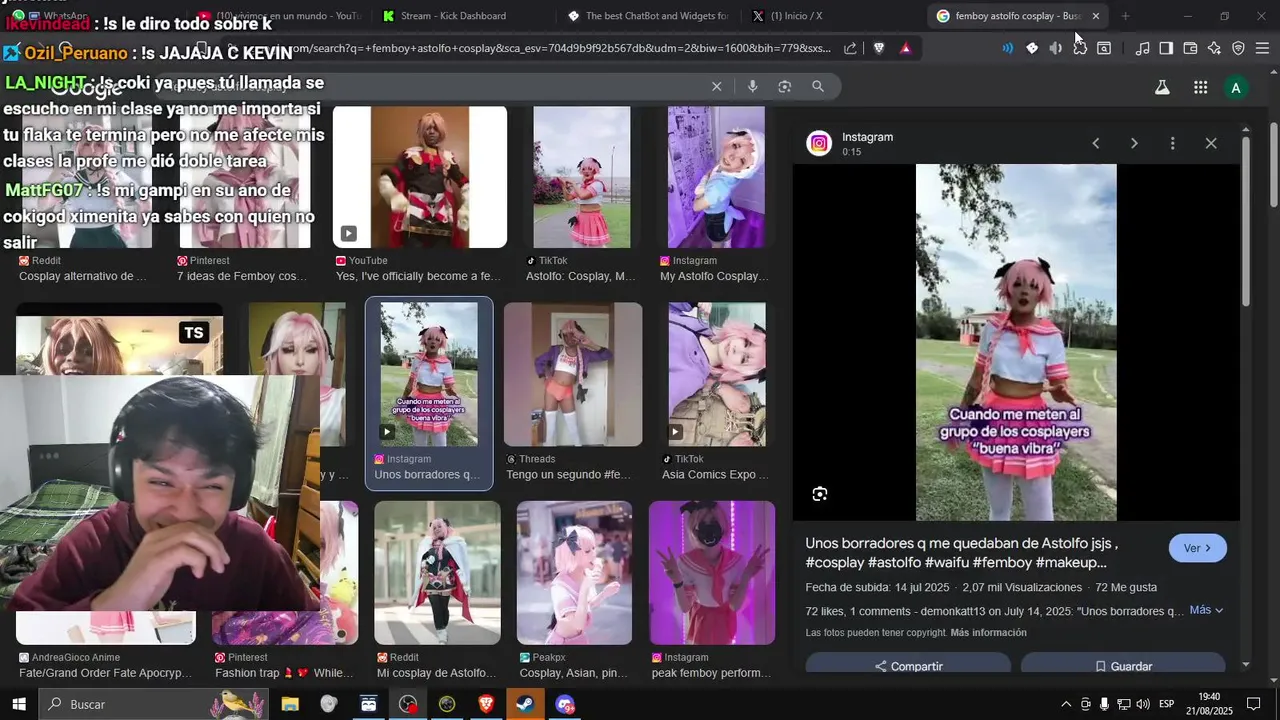Clear the Google search box text

point(716,87)
